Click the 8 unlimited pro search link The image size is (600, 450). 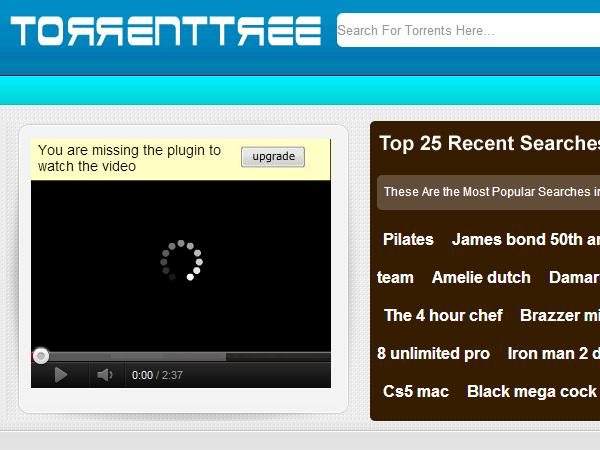tap(433, 353)
